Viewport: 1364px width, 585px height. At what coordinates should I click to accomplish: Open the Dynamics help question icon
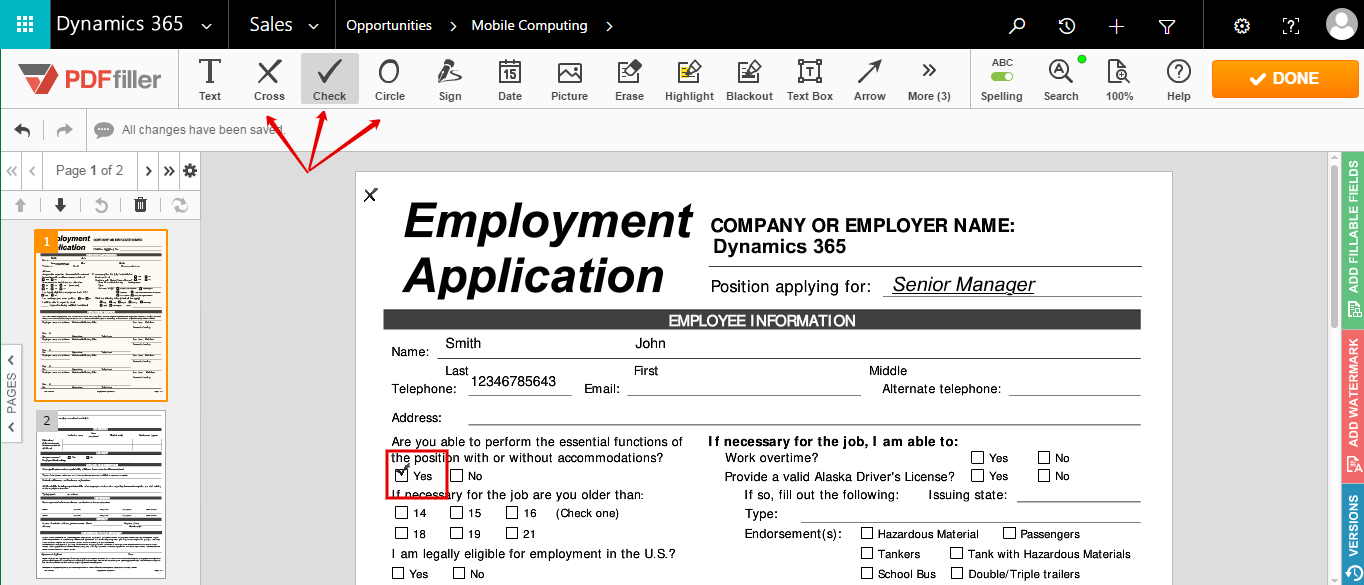pos(1291,26)
